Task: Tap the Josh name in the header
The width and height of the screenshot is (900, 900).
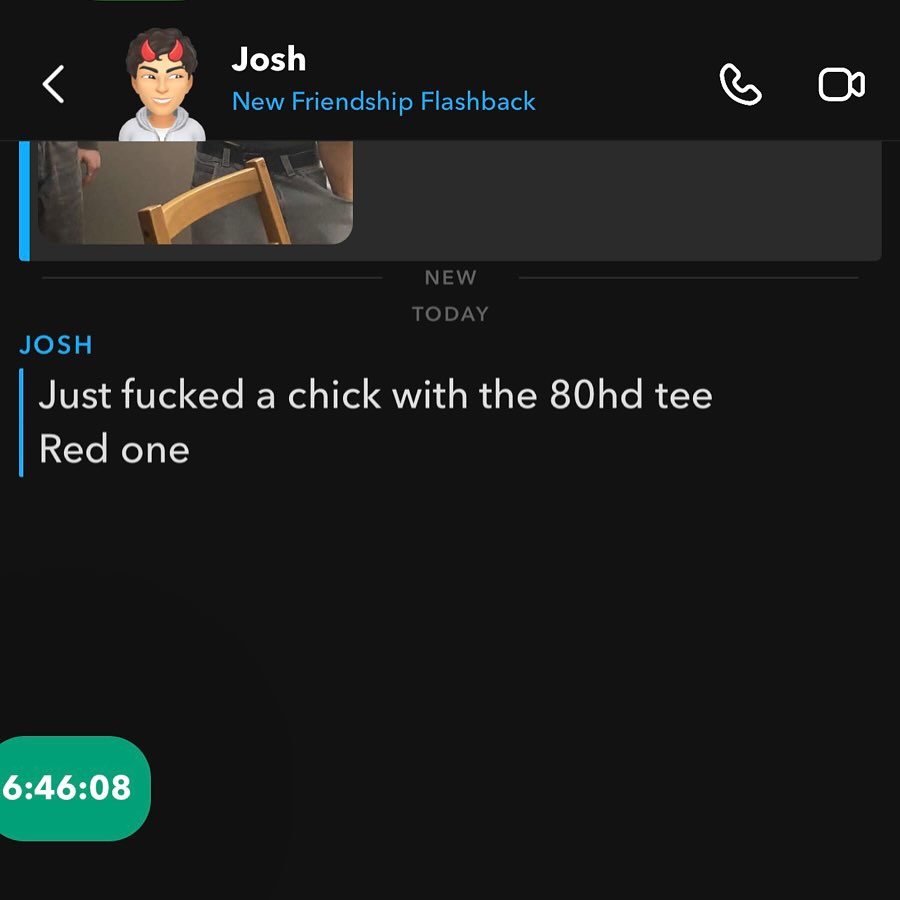Action: coord(269,59)
